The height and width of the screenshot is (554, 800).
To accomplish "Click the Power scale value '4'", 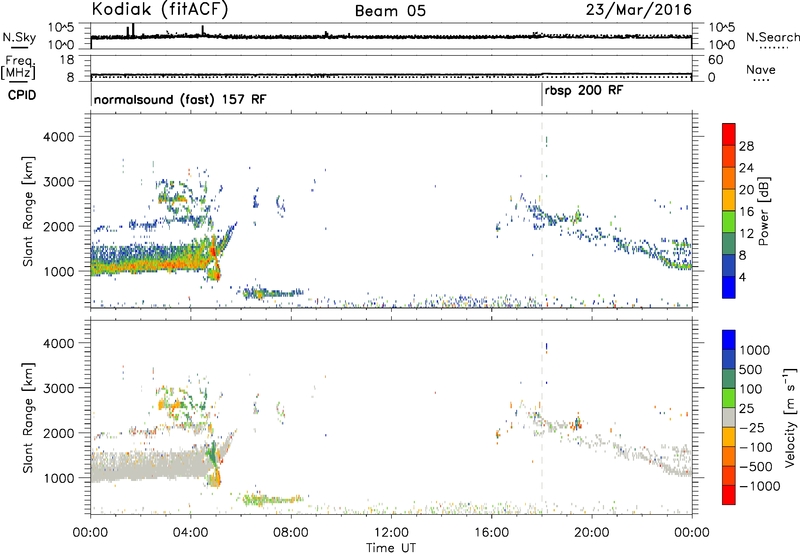I will [x=742, y=277].
